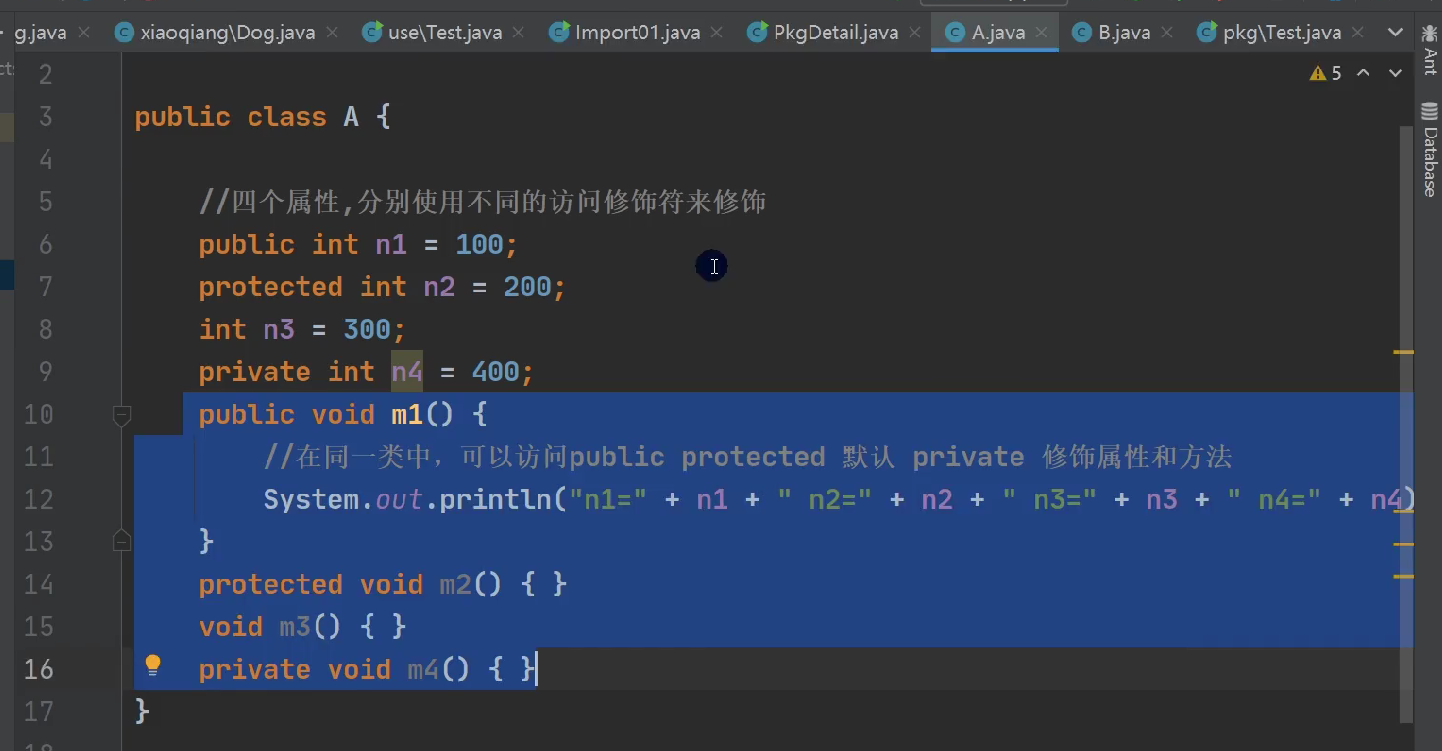Click method name m2 on line 14
This screenshot has width=1442, height=751.
pyautogui.click(x=455, y=584)
